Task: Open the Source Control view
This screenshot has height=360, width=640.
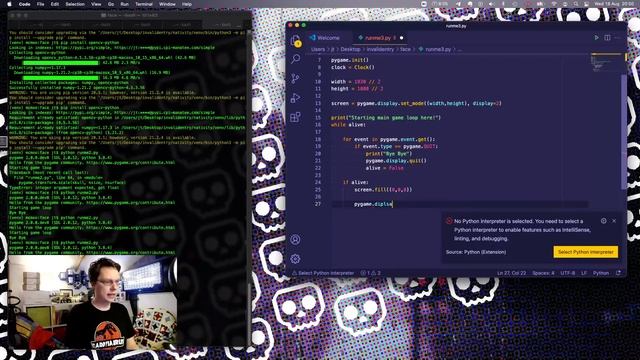Action: coord(296,78)
